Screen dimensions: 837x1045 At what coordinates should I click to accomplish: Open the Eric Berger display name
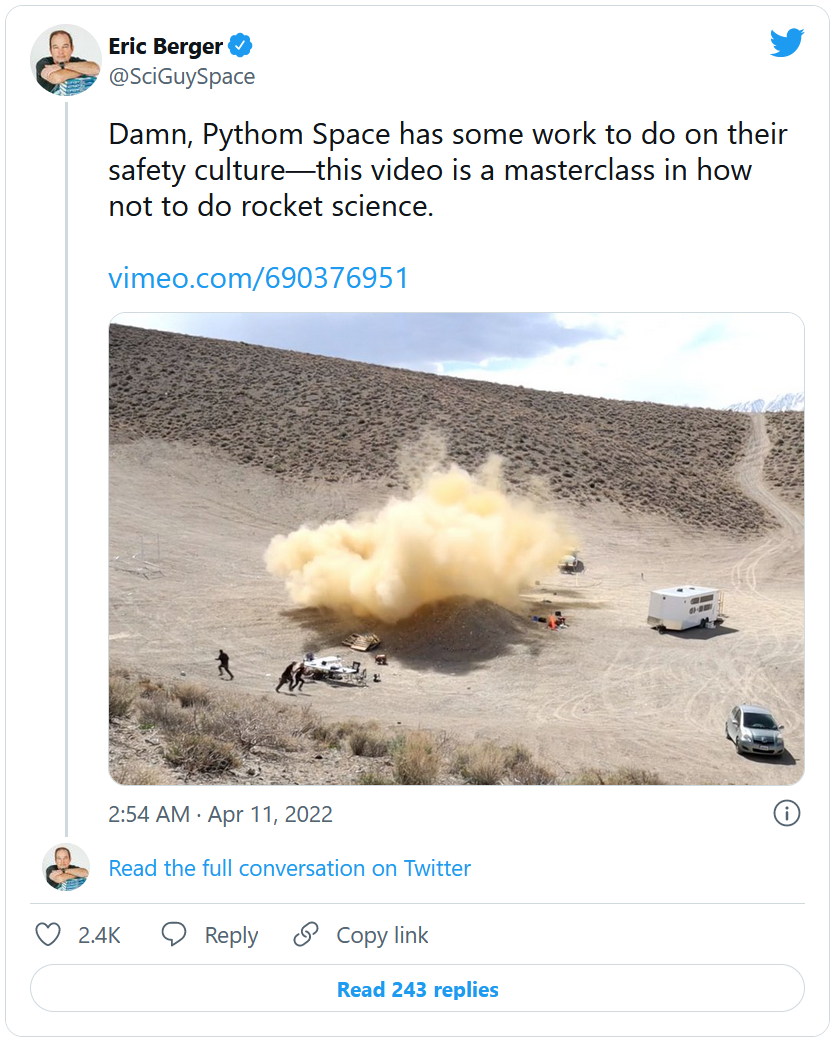pos(165,46)
